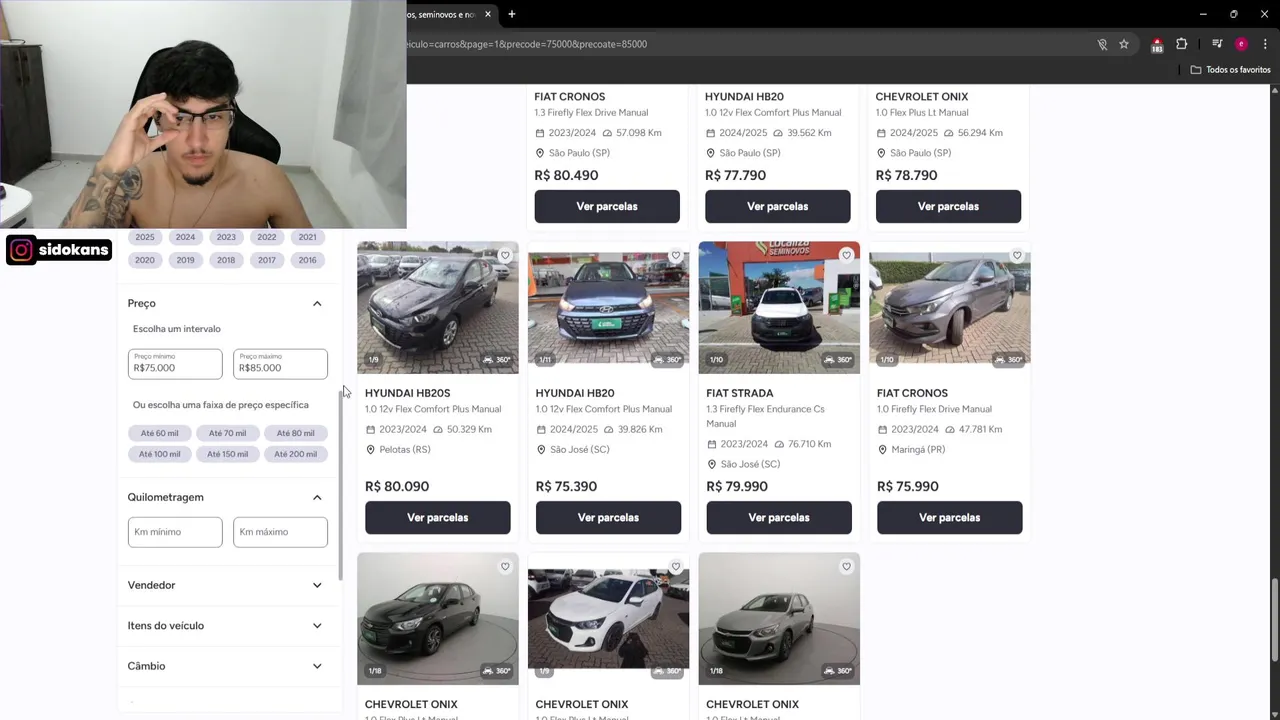Click heart icon on silver Chevrolet Onix card
This screenshot has width=1280, height=720.
[846, 567]
